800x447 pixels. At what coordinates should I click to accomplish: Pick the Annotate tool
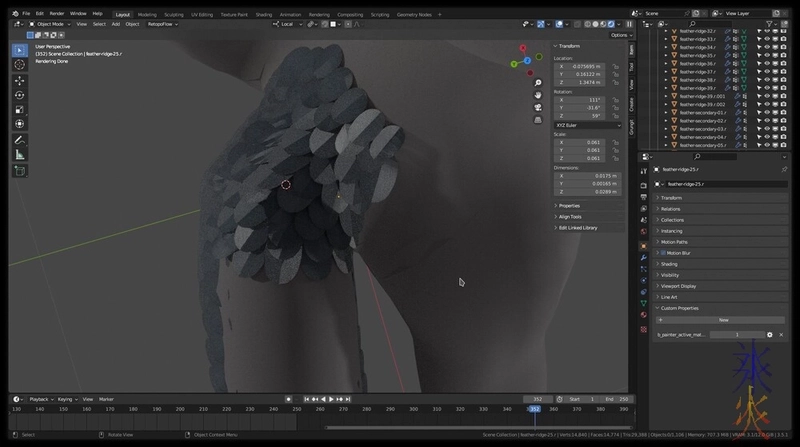point(20,140)
